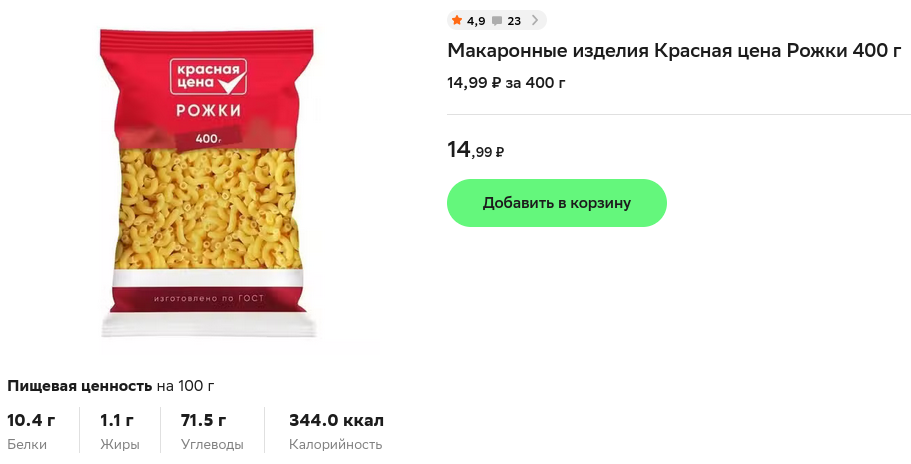
Task: Click the gray comments bubble icon
Action: [497, 20]
